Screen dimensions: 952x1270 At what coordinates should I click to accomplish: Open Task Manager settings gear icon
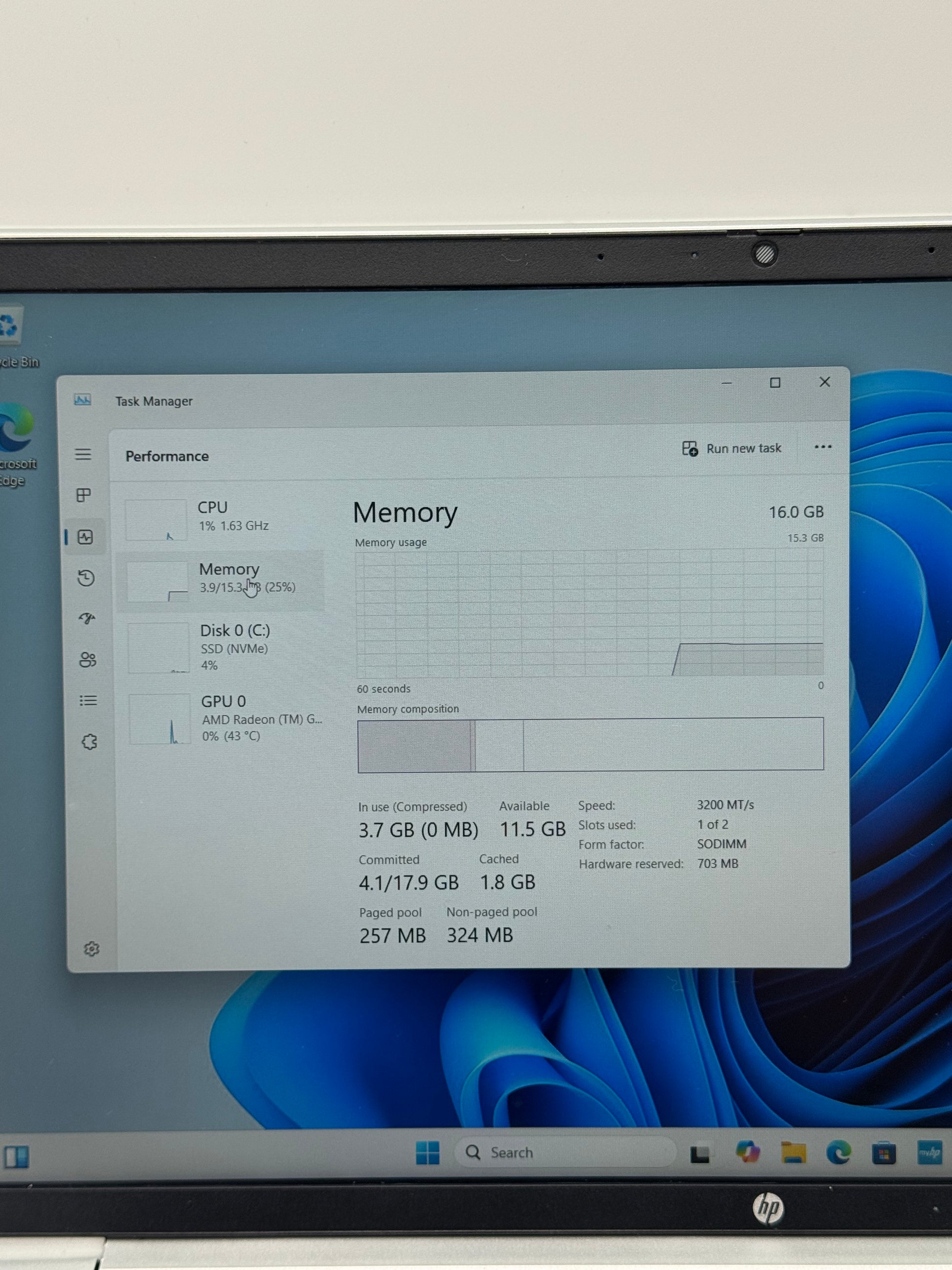tap(91, 948)
